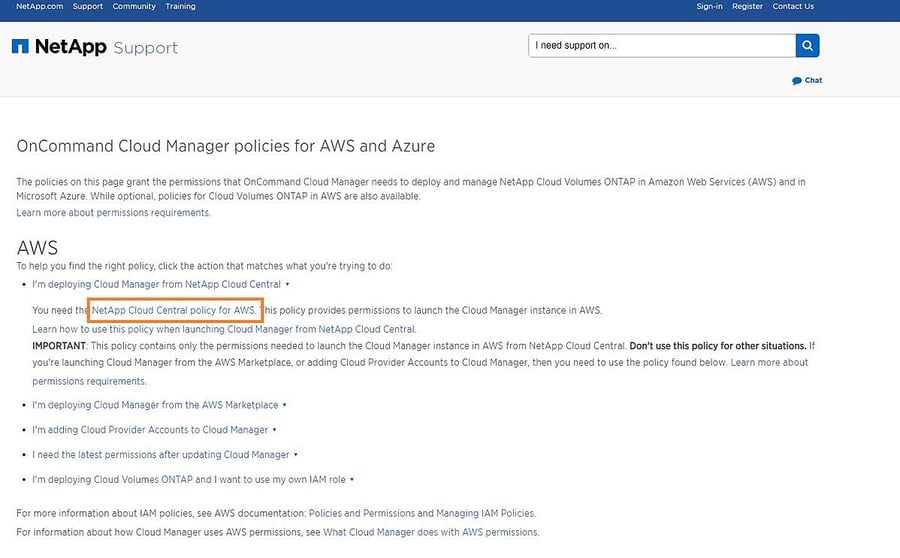Screen dimensions: 900x558
Task: Click in the 'I need support on...' field
Action: coord(660,45)
